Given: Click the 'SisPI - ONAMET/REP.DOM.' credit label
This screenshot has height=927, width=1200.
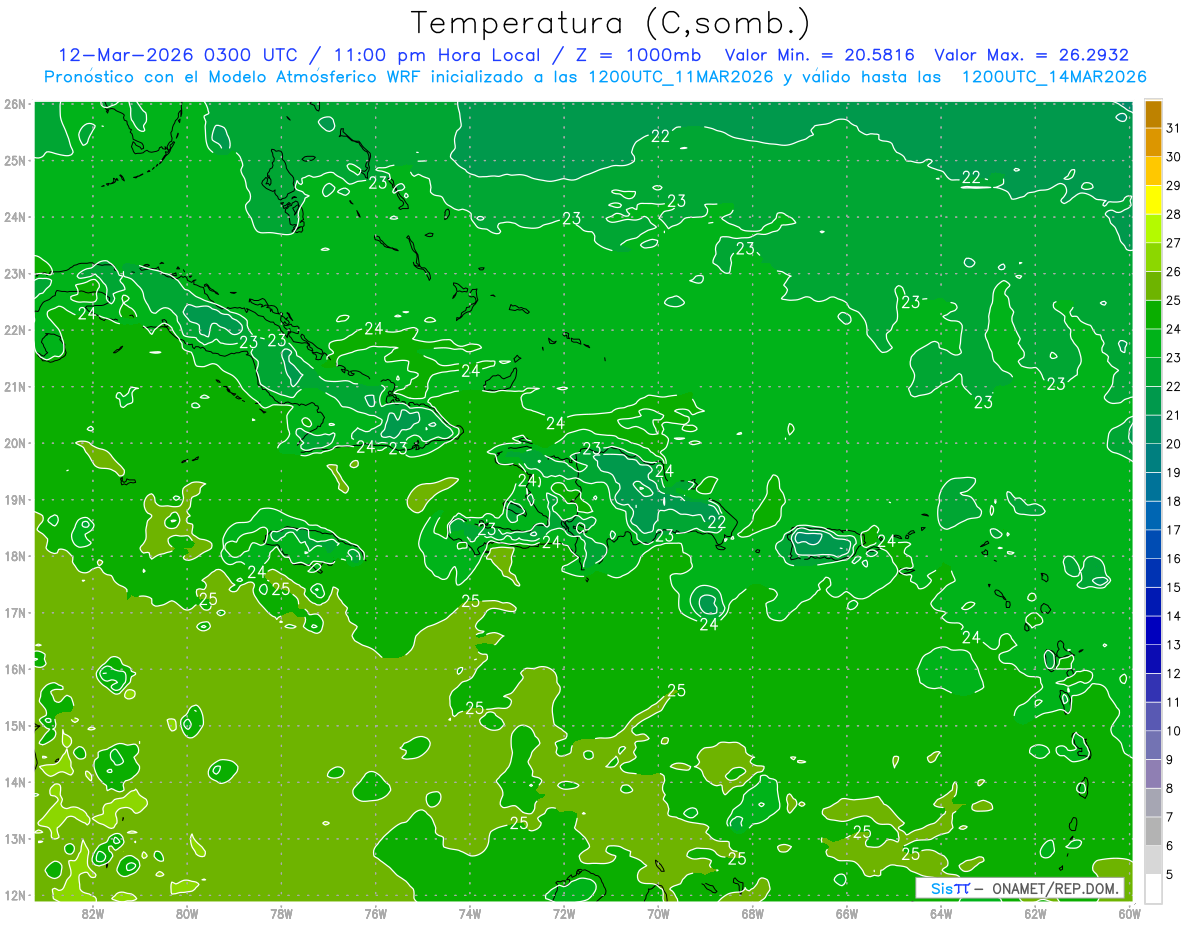Looking at the screenshot, I should click(1020, 888).
